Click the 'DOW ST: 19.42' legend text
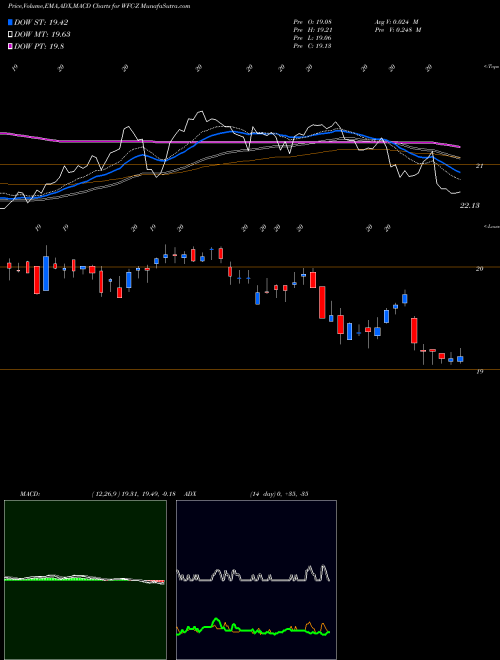 tap(41, 22)
